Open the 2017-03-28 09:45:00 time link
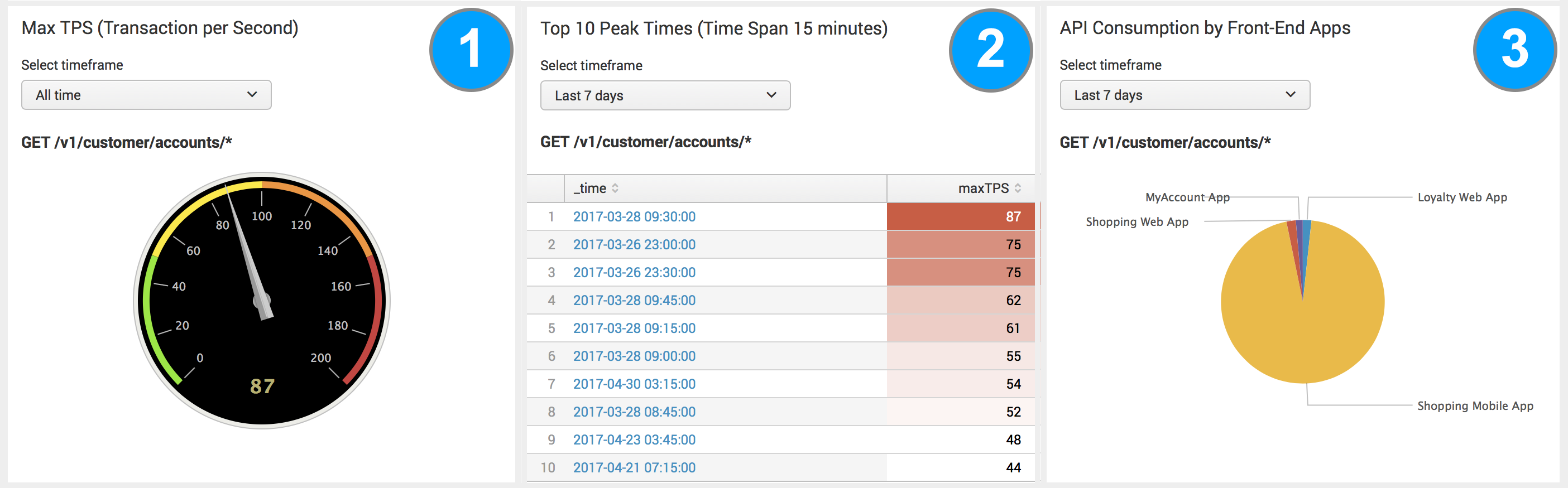The height and width of the screenshot is (488, 1568). tap(634, 301)
